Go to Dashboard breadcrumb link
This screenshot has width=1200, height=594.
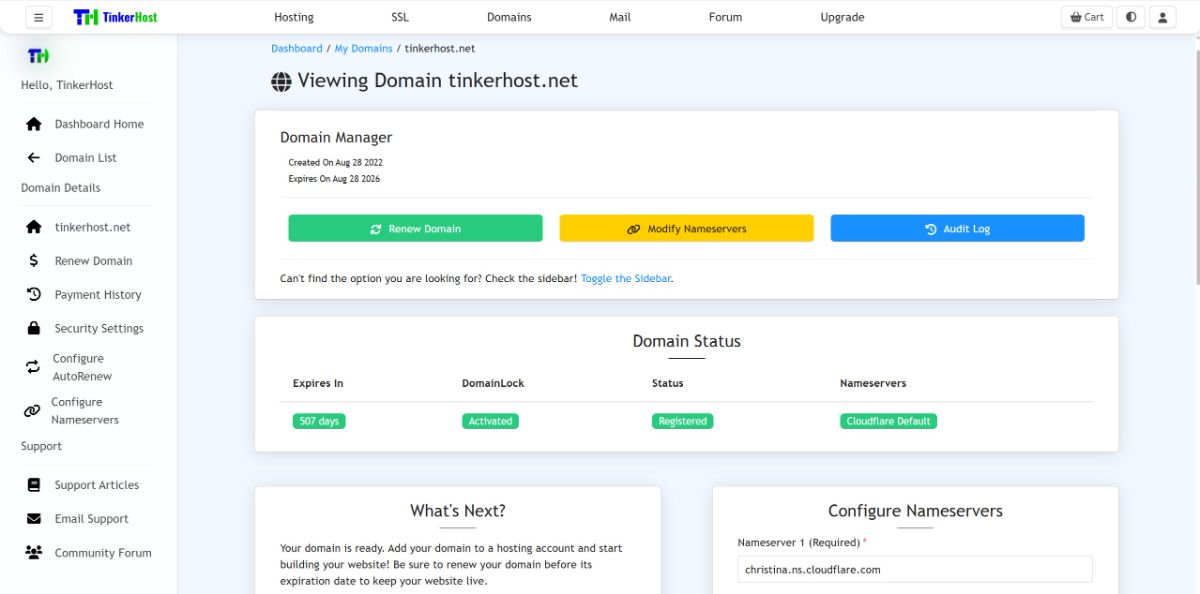(297, 48)
